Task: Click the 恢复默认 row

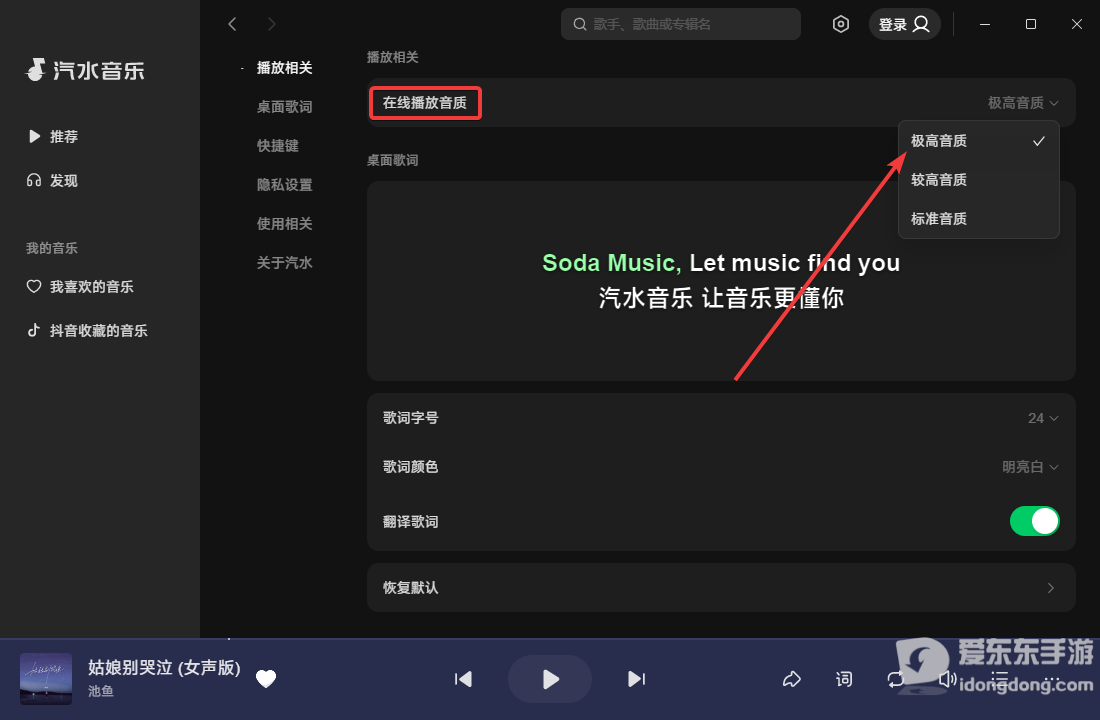Action: tap(721, 587)
